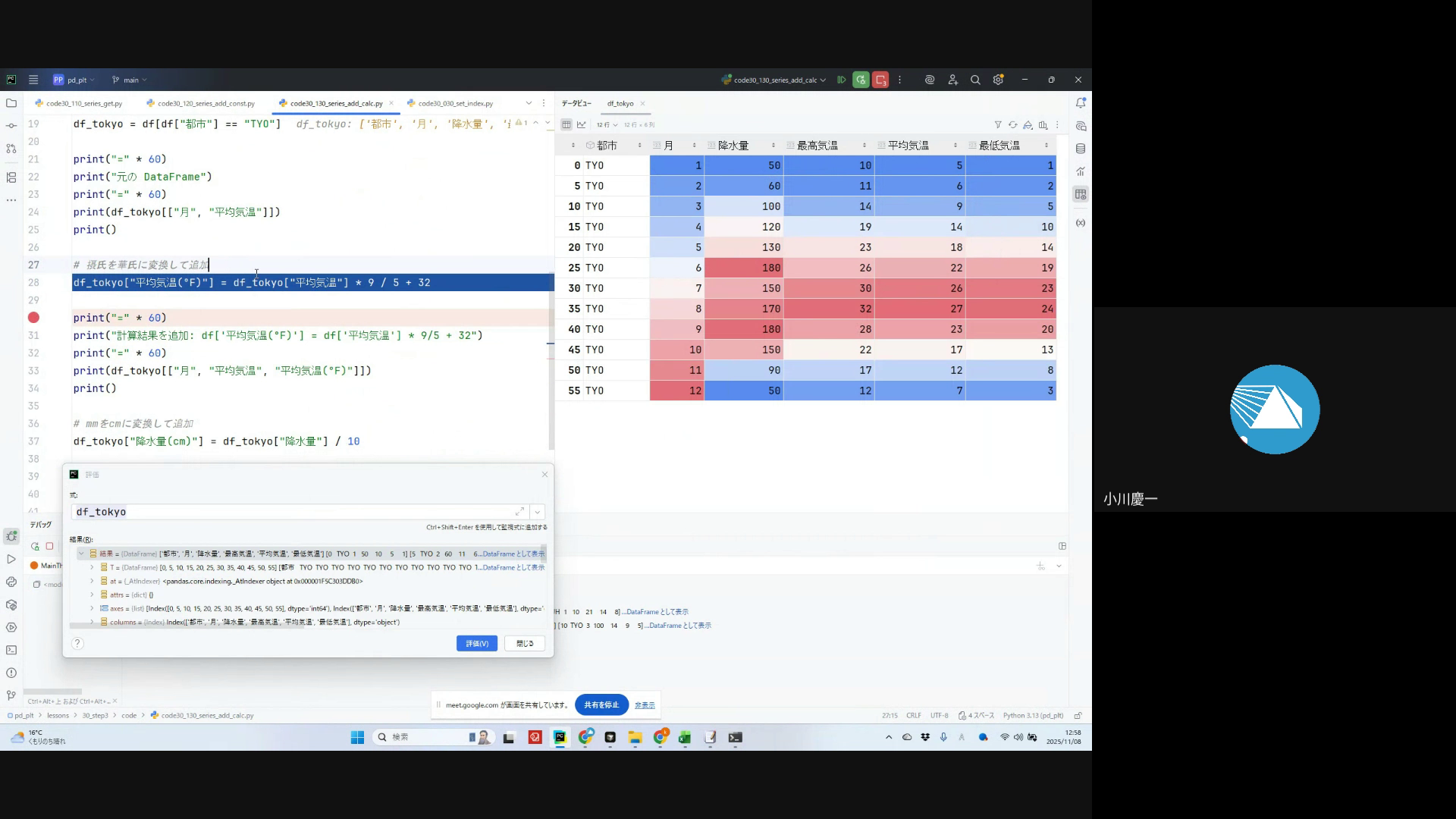Collapse the 結果 DataFrame root node
The height and width of the screenshot is (819, 1456).
tap(81, 554)
